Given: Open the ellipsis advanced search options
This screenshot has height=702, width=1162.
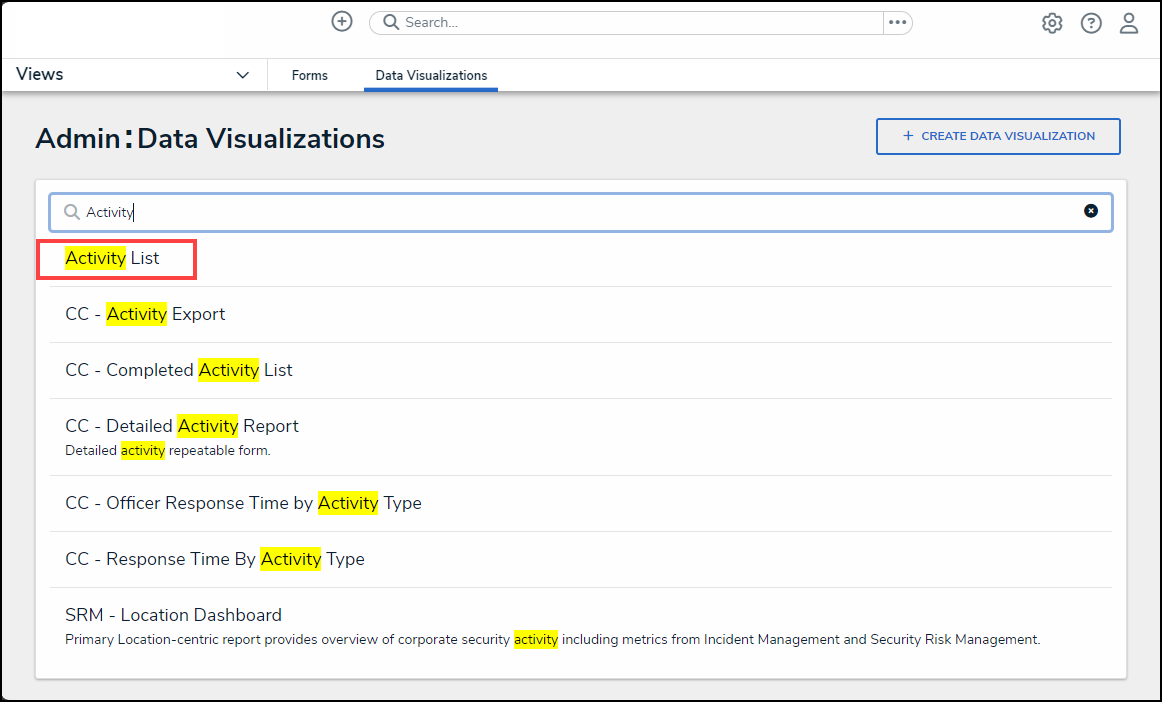Looking at the screenshot, I should (x=897, y=22).
